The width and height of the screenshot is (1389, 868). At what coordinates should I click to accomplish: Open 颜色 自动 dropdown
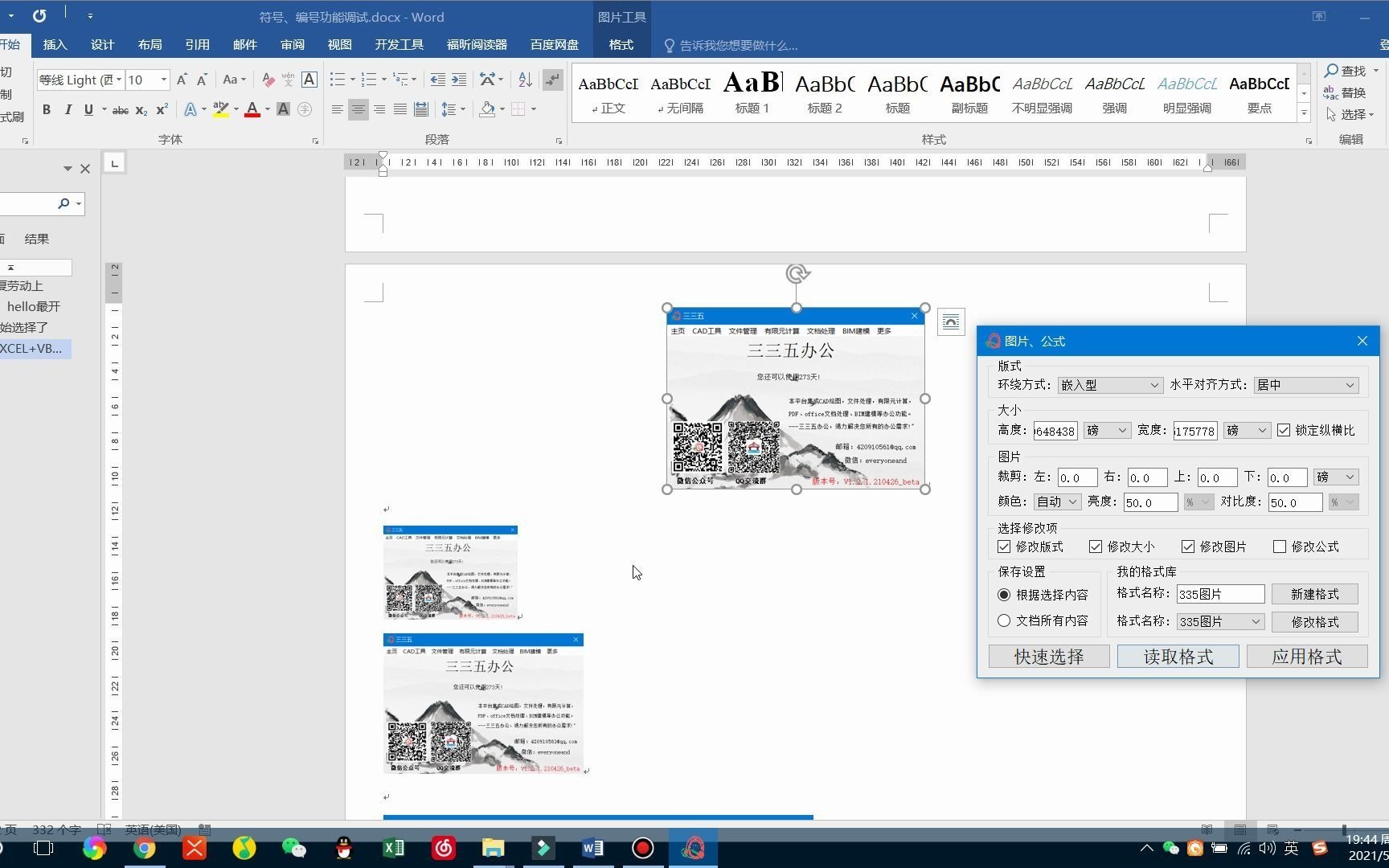coord(1057,502)
